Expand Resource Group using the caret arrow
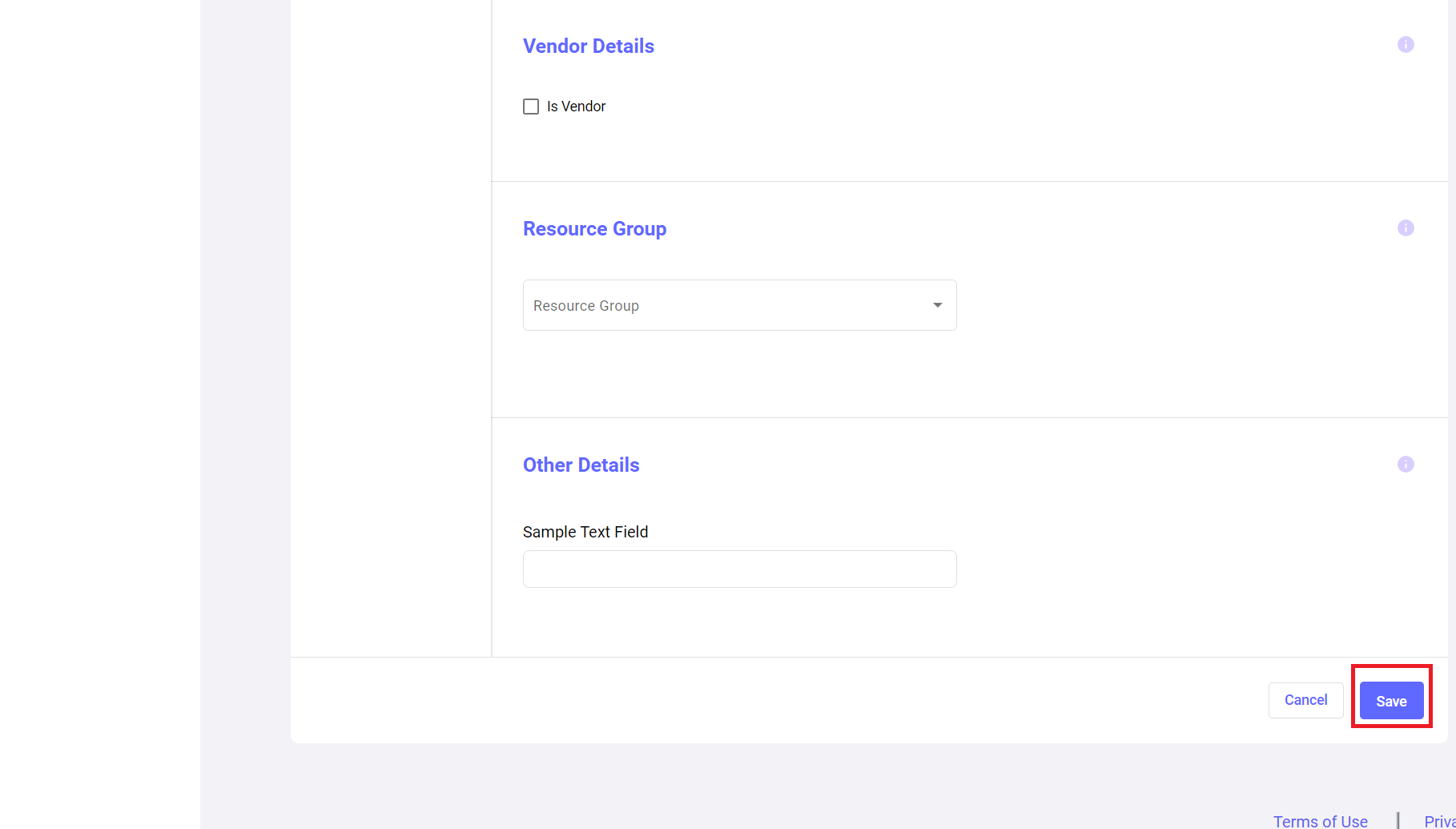This screenshot has height=829, width=1456. point(937,305)
